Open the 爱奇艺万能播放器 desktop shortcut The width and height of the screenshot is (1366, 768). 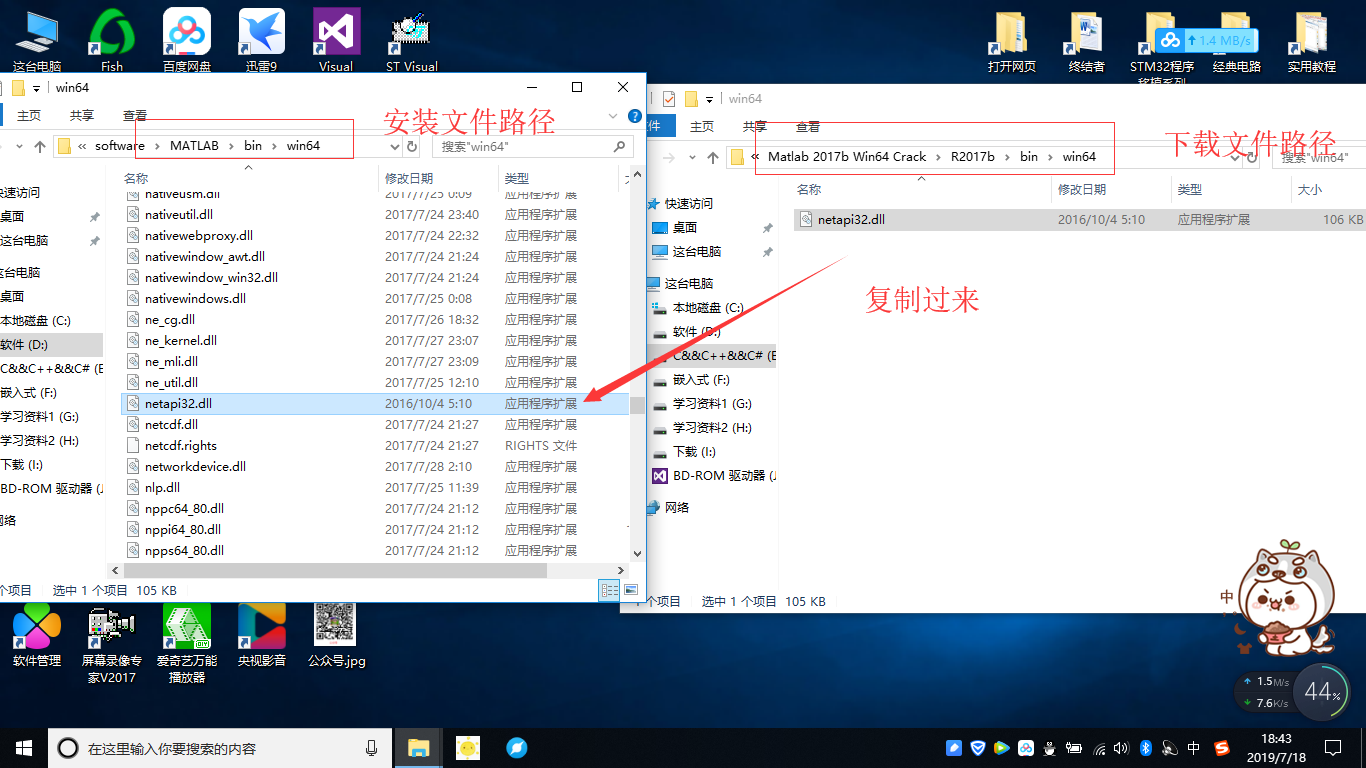(187, 643)
